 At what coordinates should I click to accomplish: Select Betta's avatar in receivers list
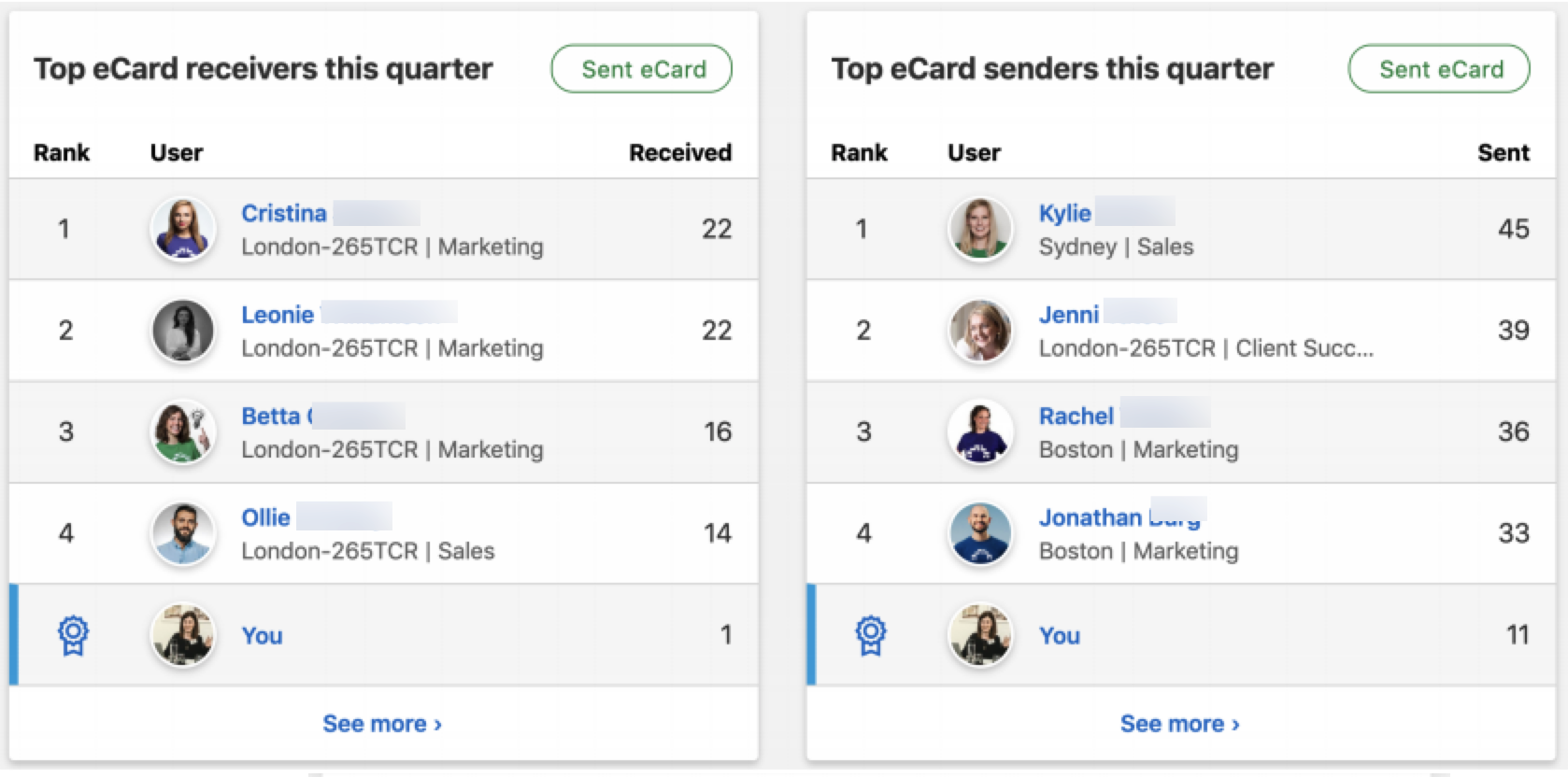(x=184, y=432)
